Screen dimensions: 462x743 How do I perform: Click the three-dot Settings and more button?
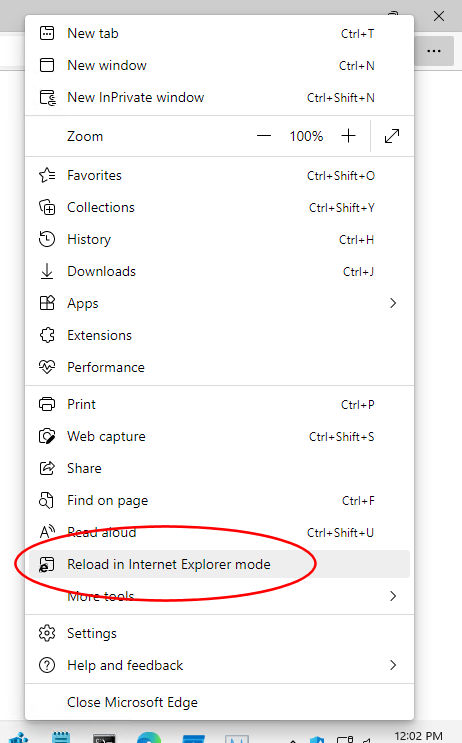pyautogui.click(x=434, y=51)
